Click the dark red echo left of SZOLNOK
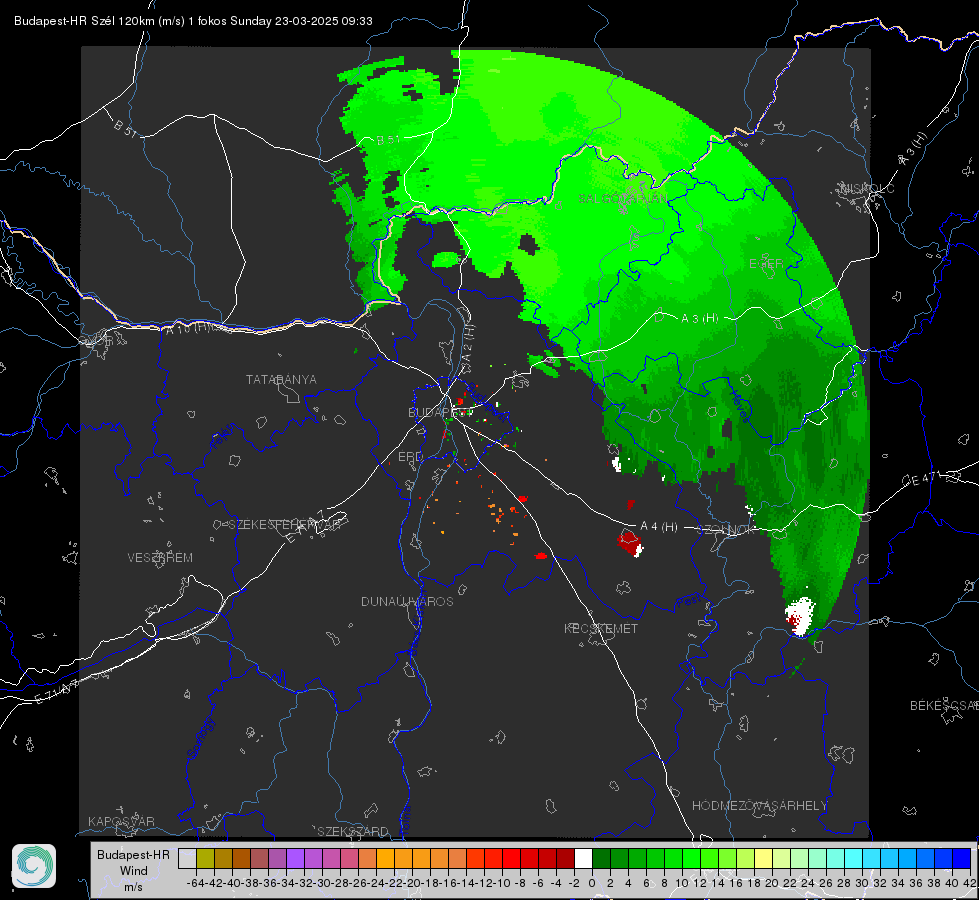This screenshot has height=900, width=979. (x=629, y=541)
